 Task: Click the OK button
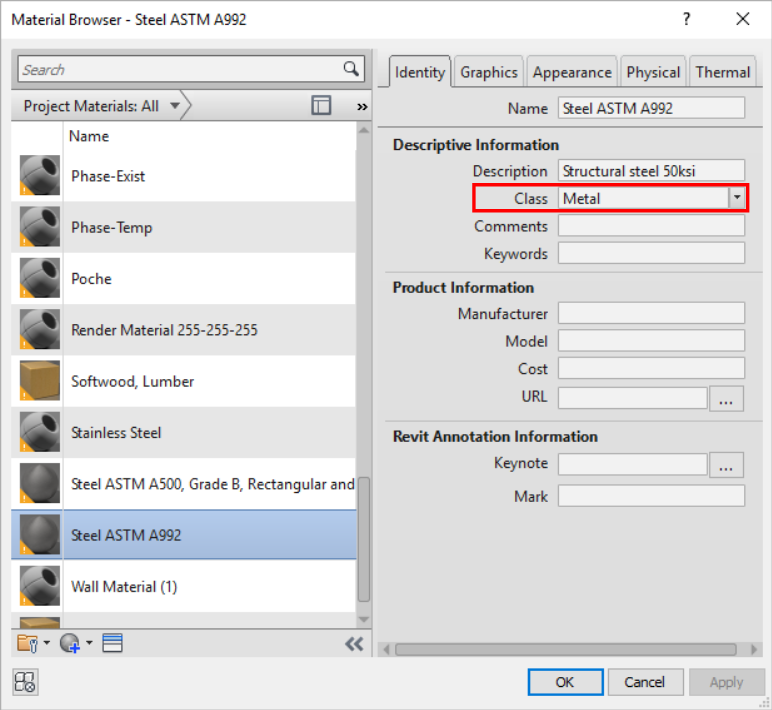pos(565,682)
